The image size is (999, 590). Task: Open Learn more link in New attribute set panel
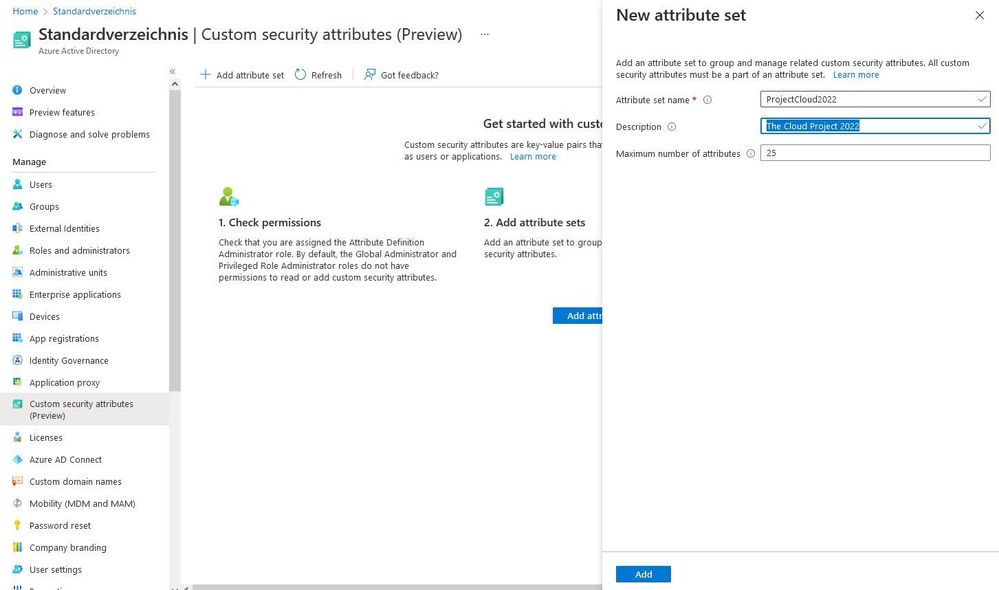(856, 75)
